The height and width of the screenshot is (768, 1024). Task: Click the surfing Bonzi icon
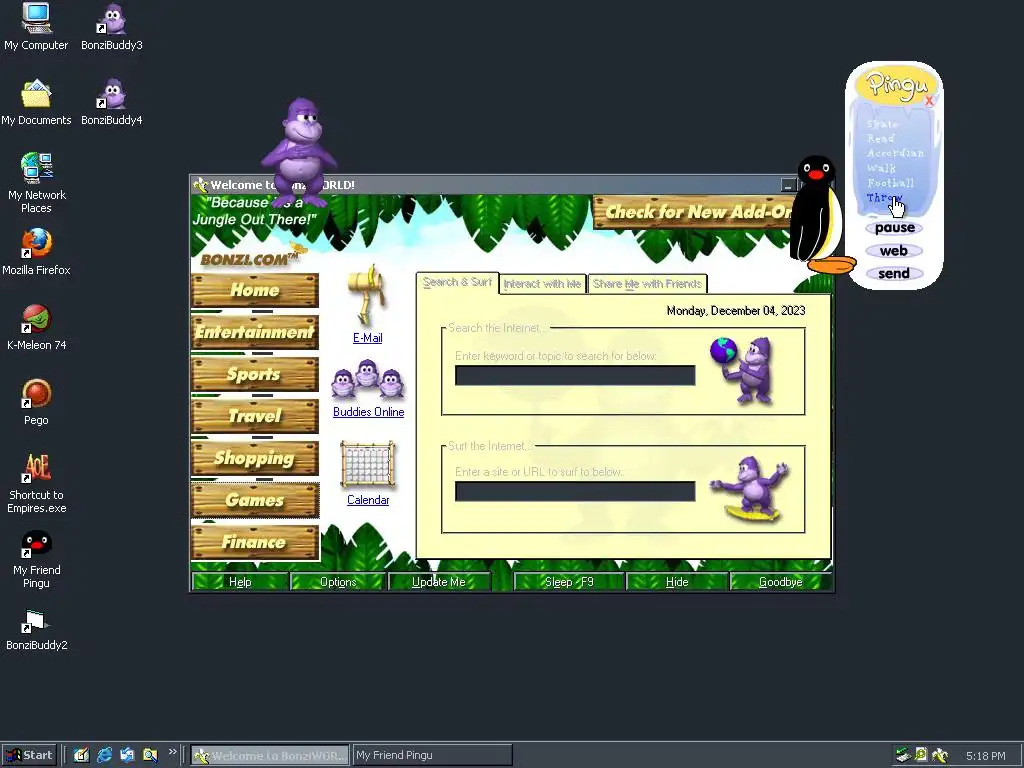(750, 489)
